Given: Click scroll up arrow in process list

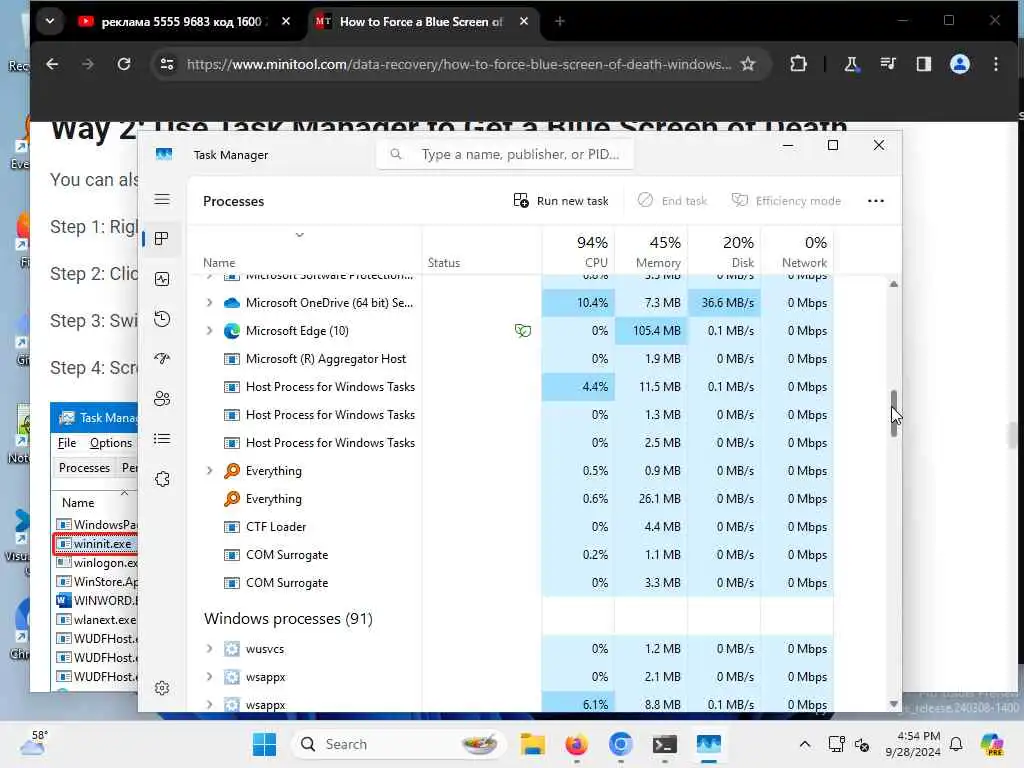Looking at the screenshot, I should point(893,284).
